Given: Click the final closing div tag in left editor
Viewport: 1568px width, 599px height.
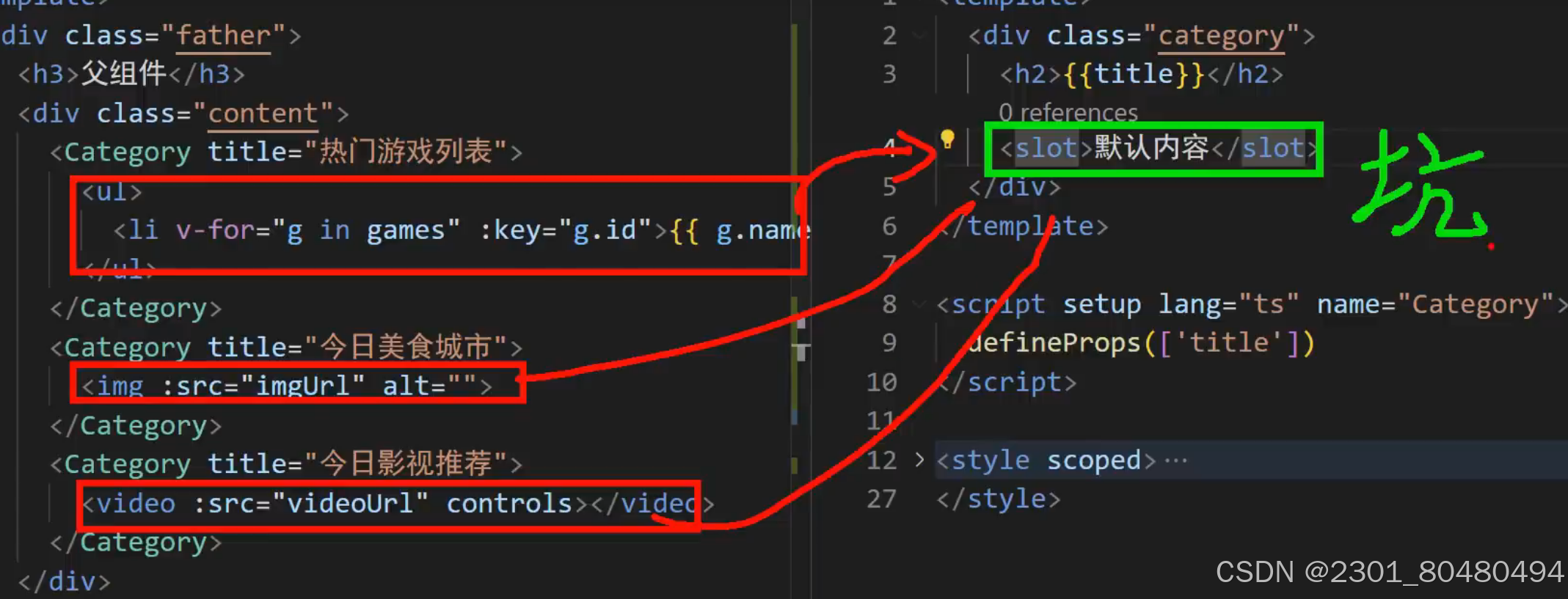Looking at the screenshot, I should [64, 581].
